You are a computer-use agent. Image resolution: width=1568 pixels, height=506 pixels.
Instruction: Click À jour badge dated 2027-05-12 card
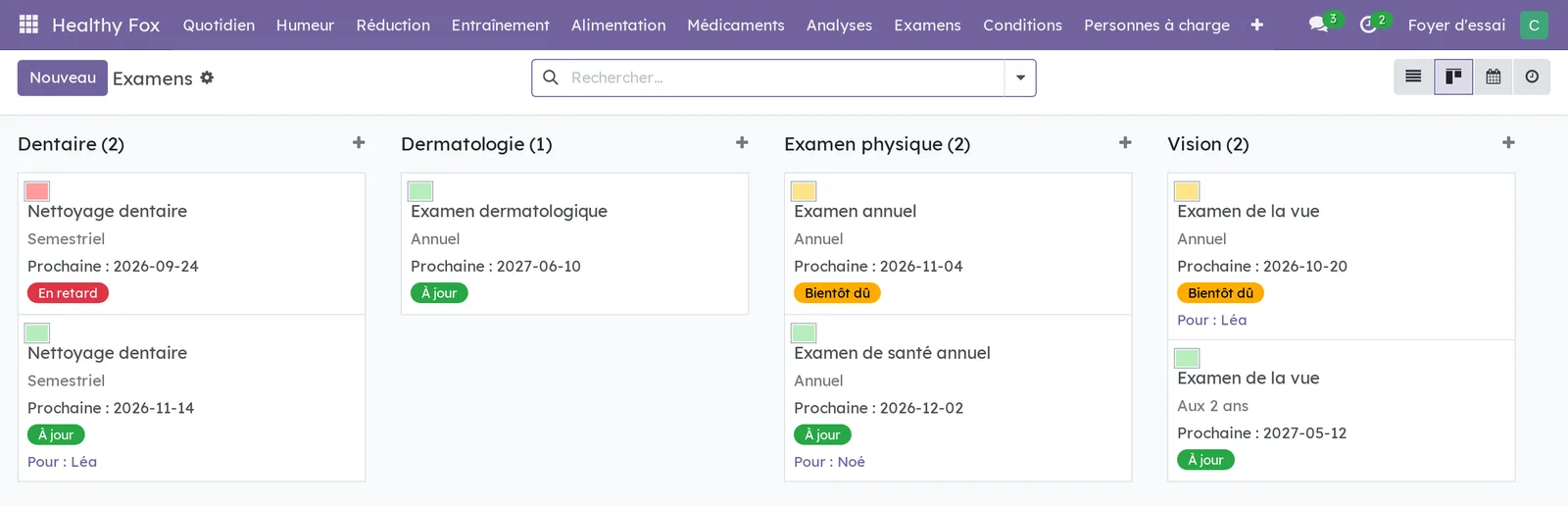[1205, 460]
